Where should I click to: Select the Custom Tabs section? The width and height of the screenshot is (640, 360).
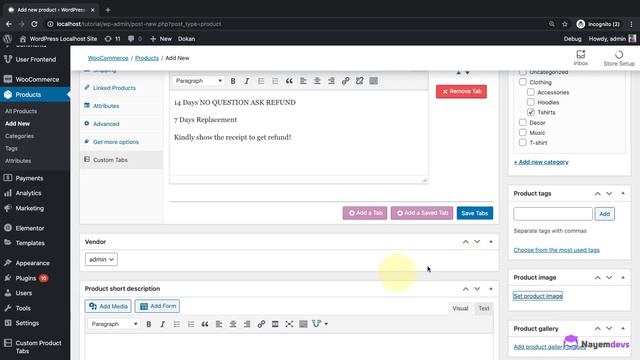click(x=121, y=160)
